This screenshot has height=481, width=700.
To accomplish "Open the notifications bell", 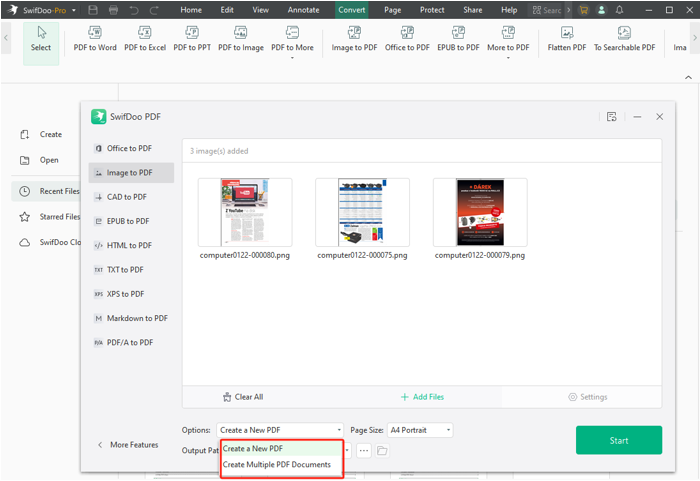I will (x=619, y=10).
